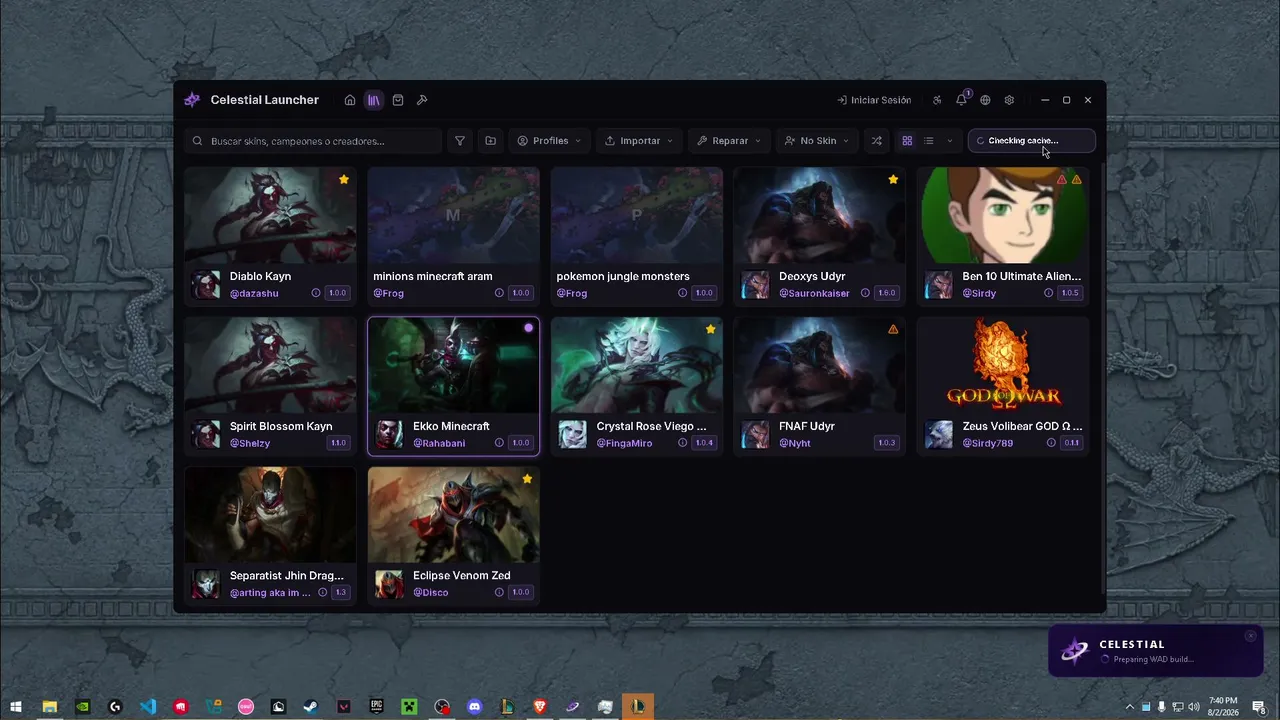Open the tools hammer icon
The image size is (1280, 720).
tap(422, 100)
